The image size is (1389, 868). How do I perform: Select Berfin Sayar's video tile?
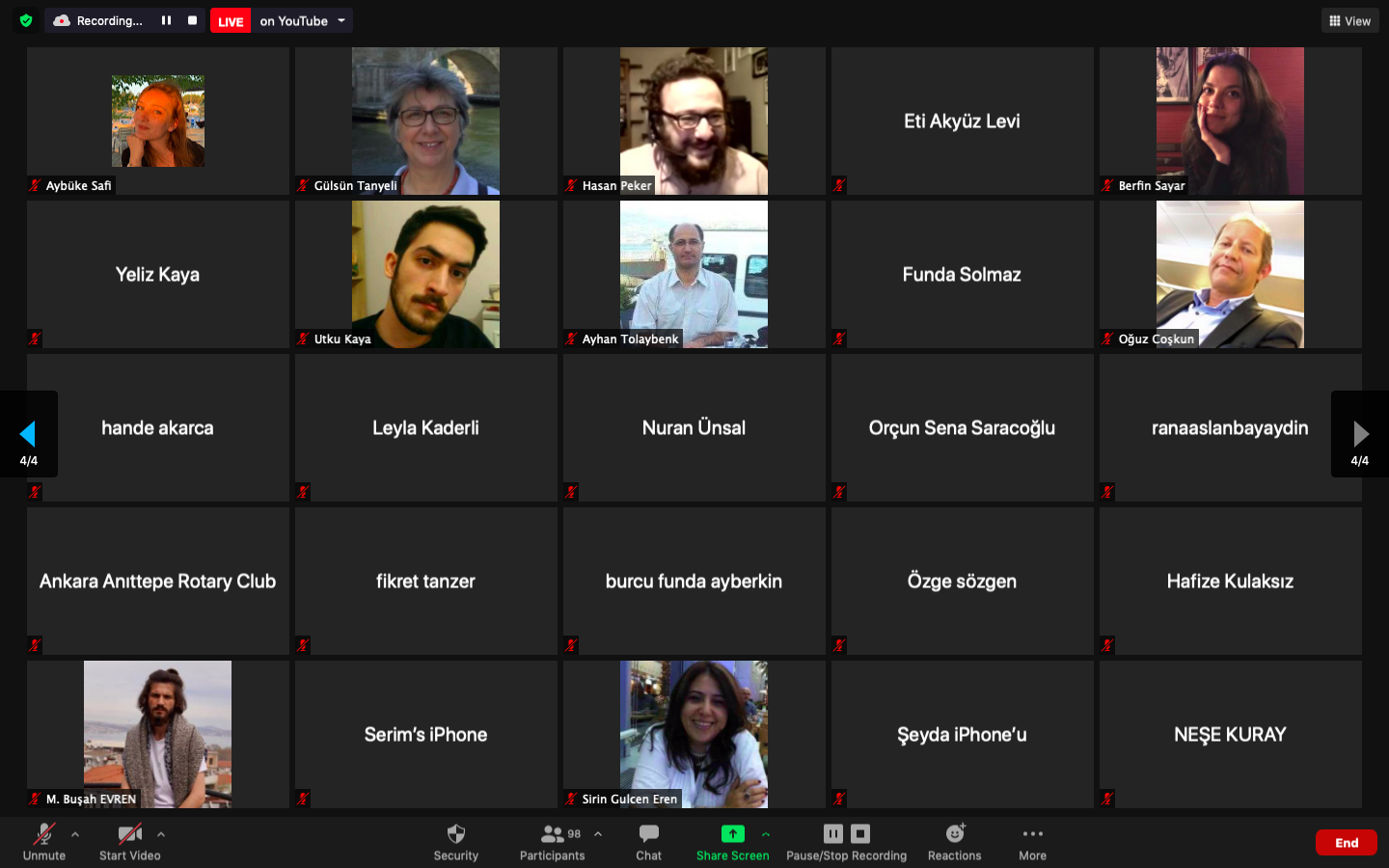click(x=1231, y=121)
